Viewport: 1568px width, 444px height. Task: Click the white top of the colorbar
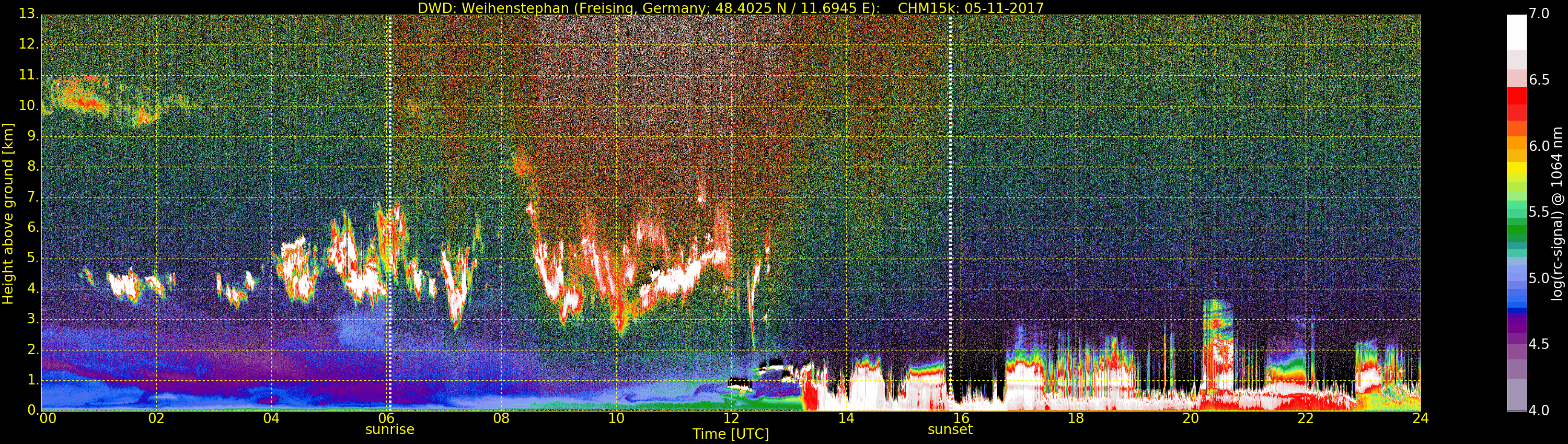[x=1516, y=30]
